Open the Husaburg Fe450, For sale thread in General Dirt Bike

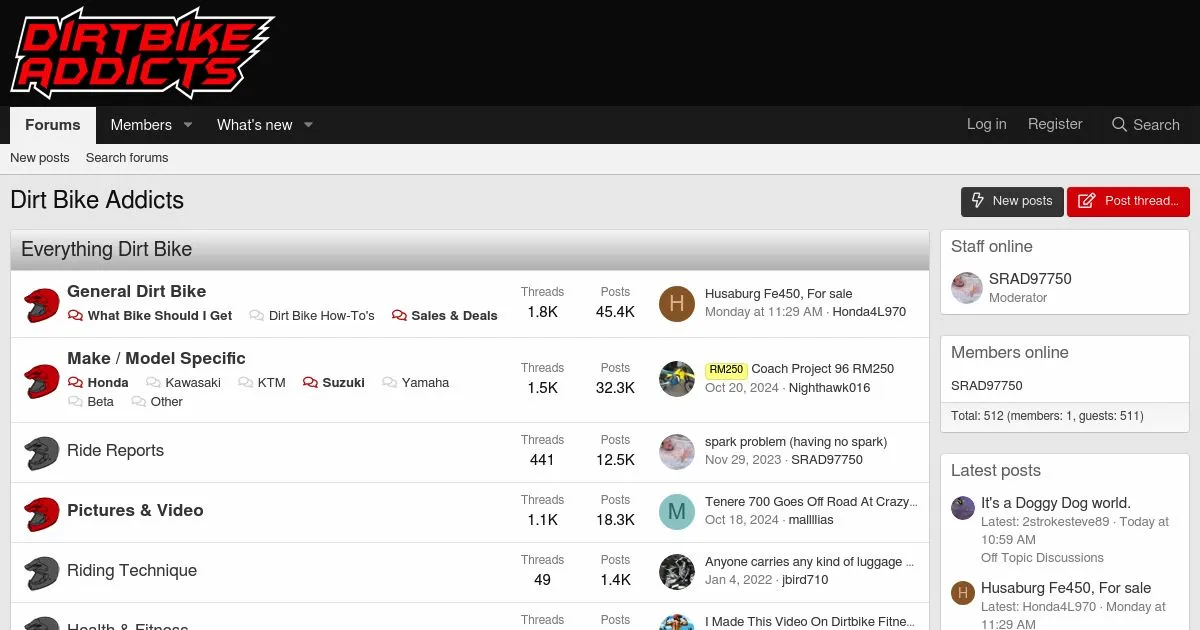point(779,293)
